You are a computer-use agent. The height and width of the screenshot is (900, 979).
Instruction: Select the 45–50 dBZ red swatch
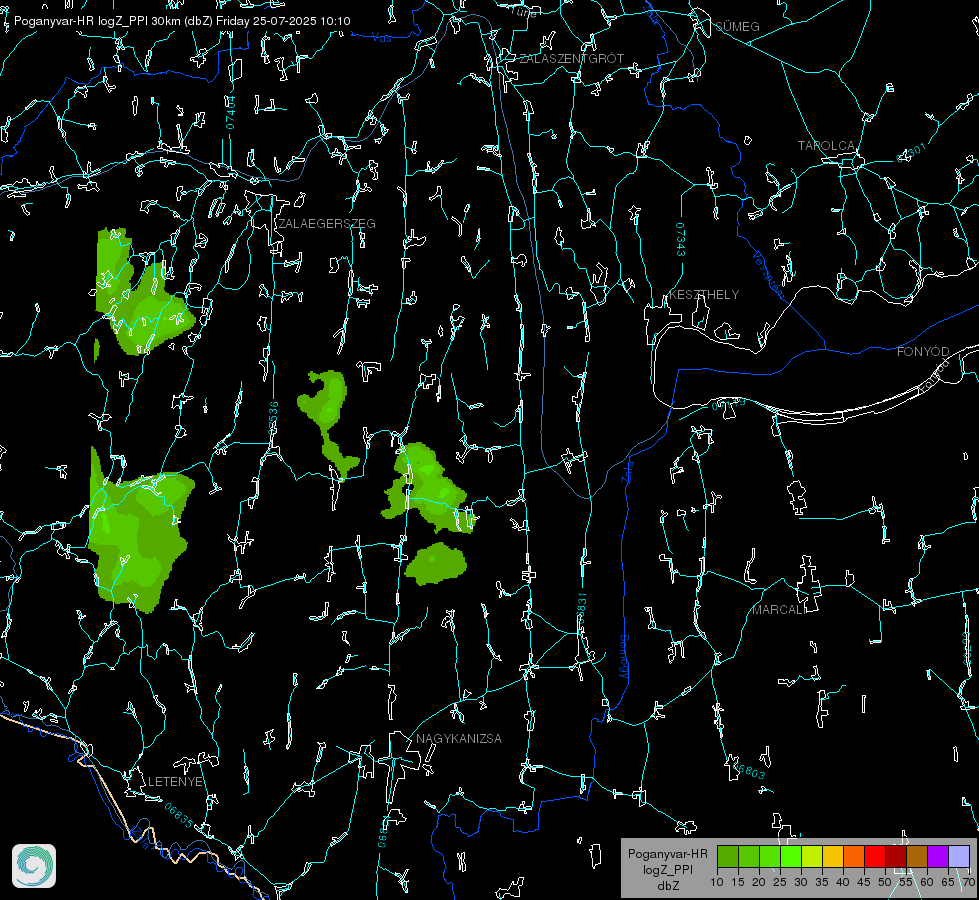click(875, 856)
